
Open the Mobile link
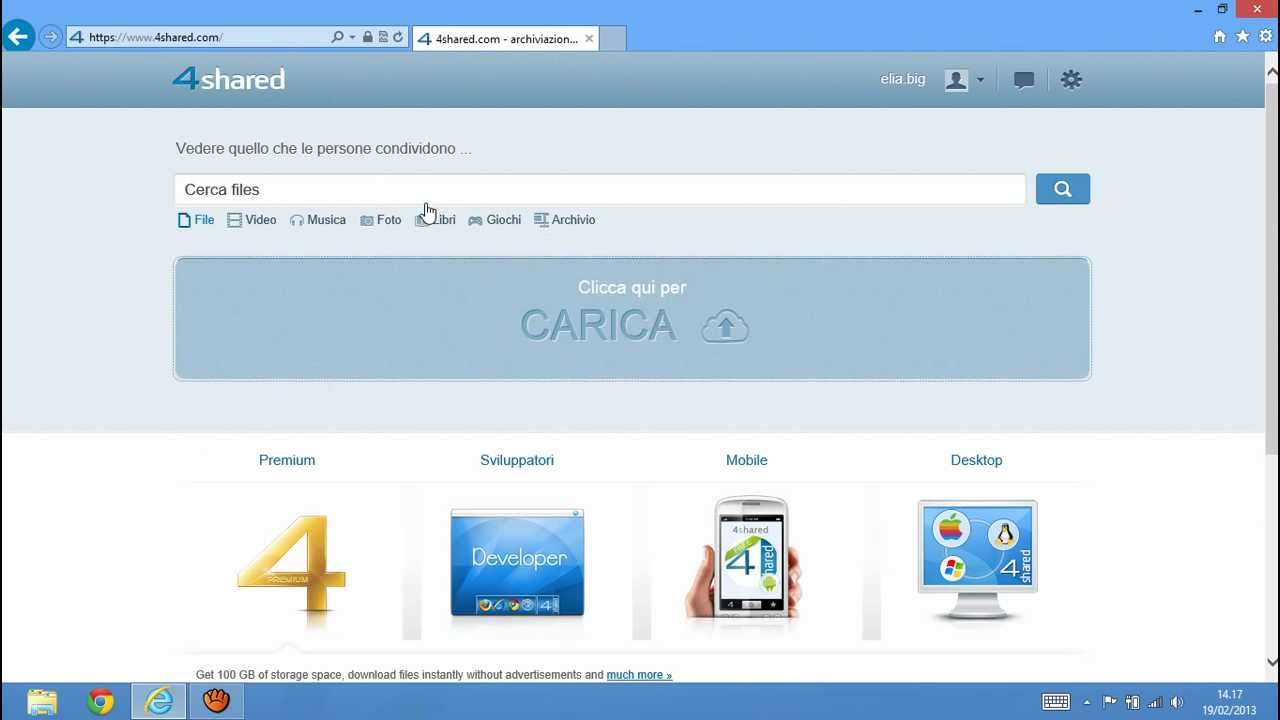click(x=747, y=460)
